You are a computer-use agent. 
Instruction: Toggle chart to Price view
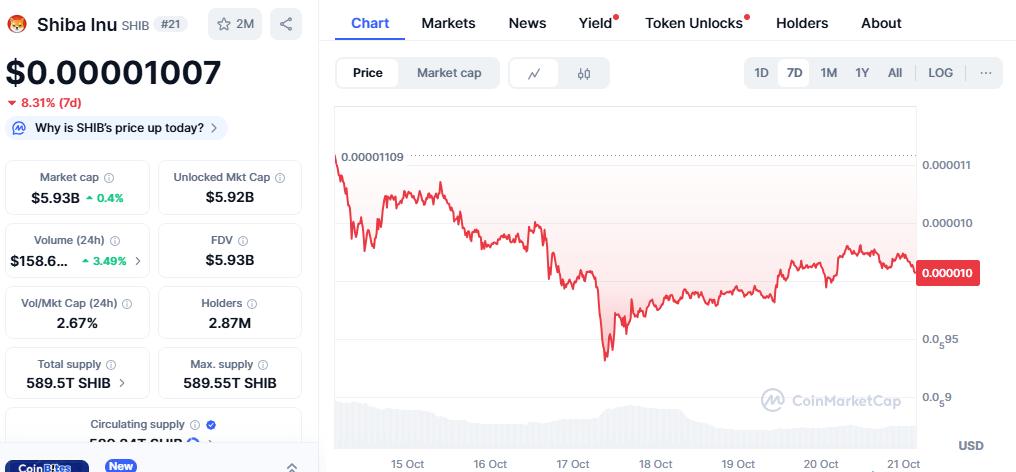point(367,73)
